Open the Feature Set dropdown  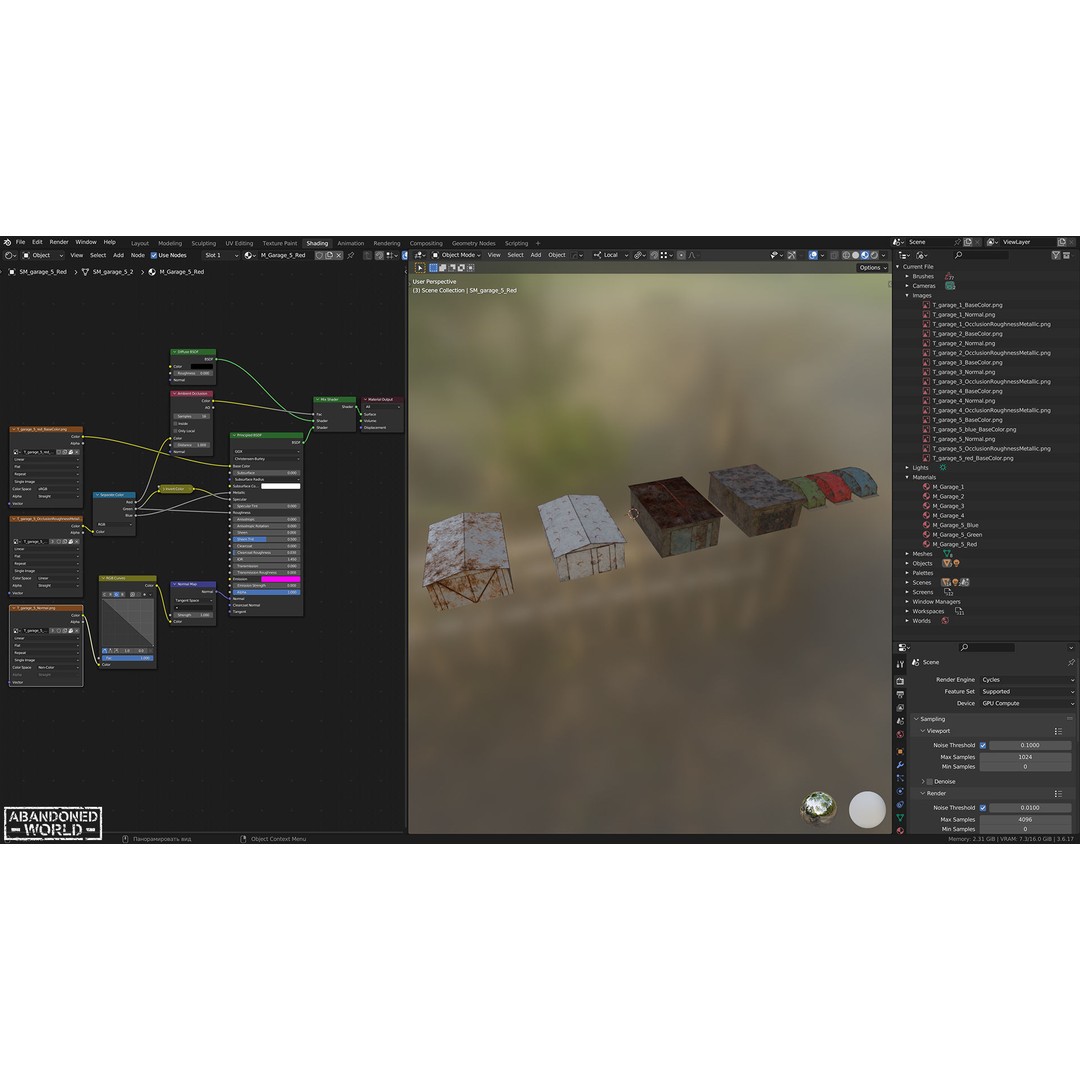tap(1027, 692)
